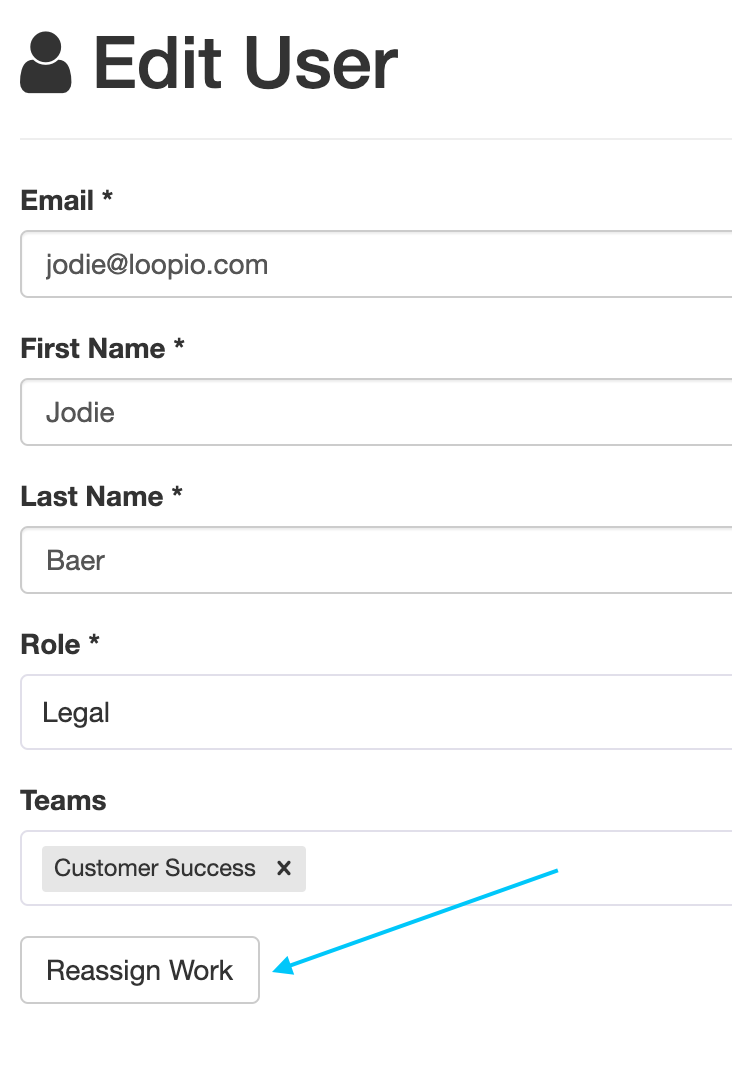
Task: Expand the Teams multi-select box
Action: [376, 868]
